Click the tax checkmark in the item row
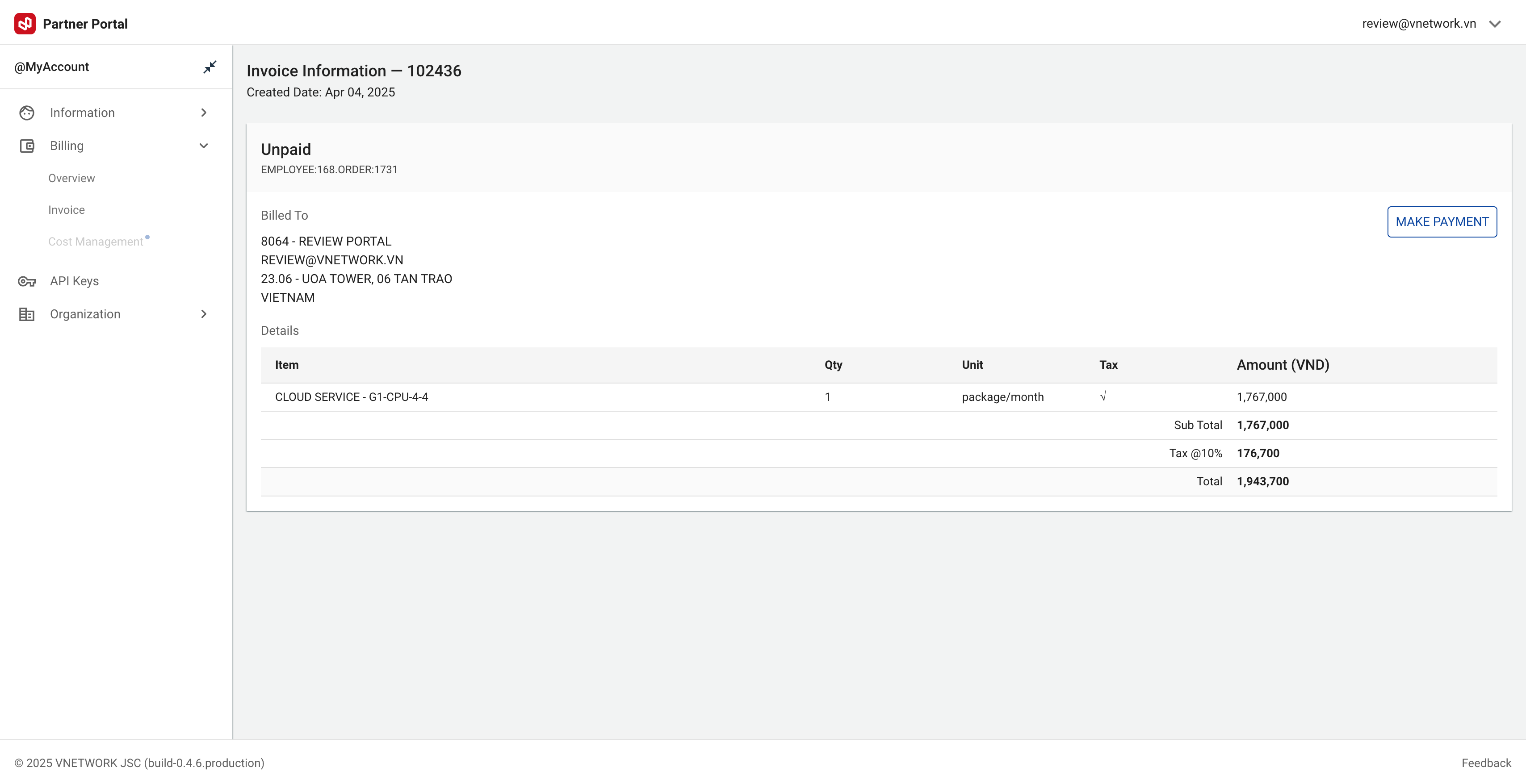This screenshot has width=1526, height=784. [x=1103, y=397]
